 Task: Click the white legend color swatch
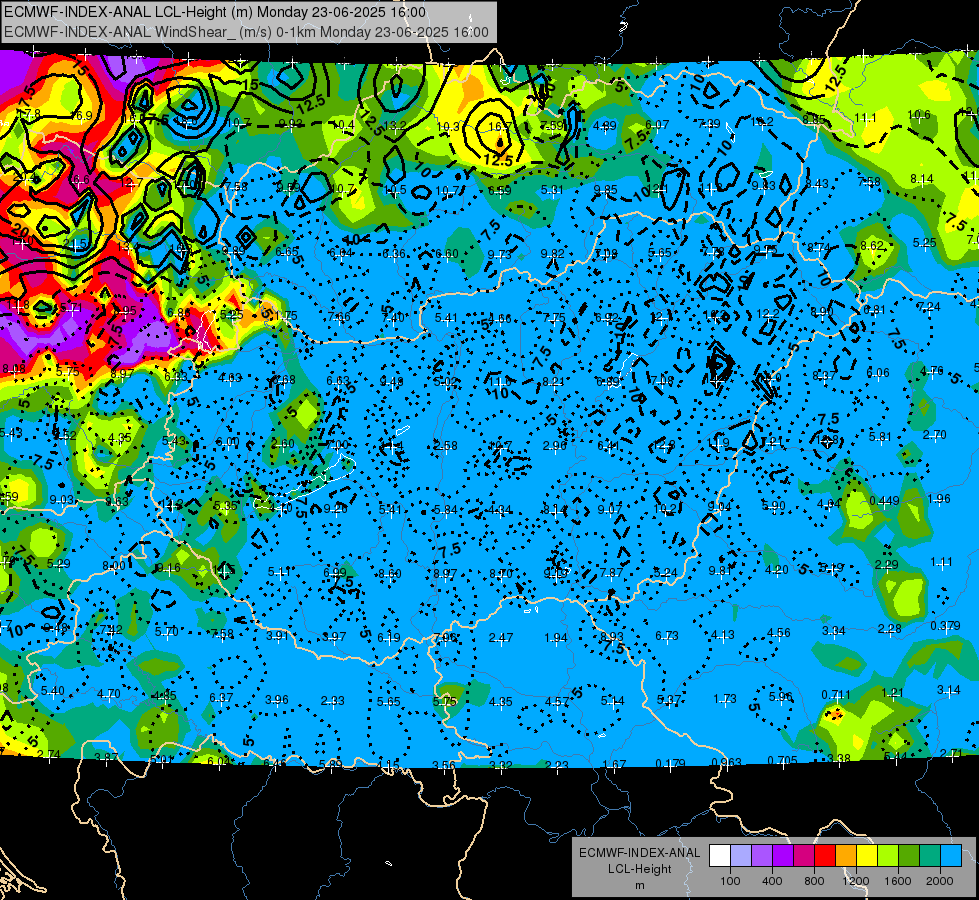click(x=719, y=856)
